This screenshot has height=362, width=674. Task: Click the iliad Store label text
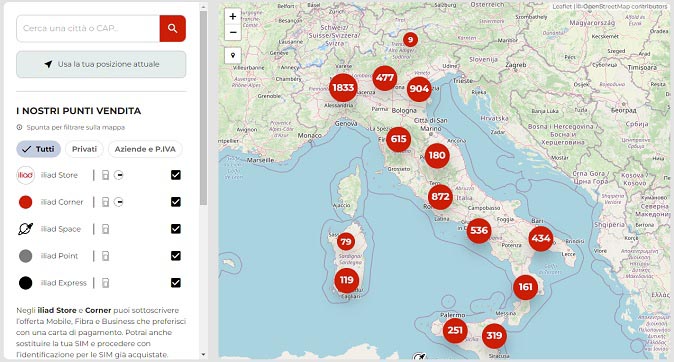click(x=59, y=175)
